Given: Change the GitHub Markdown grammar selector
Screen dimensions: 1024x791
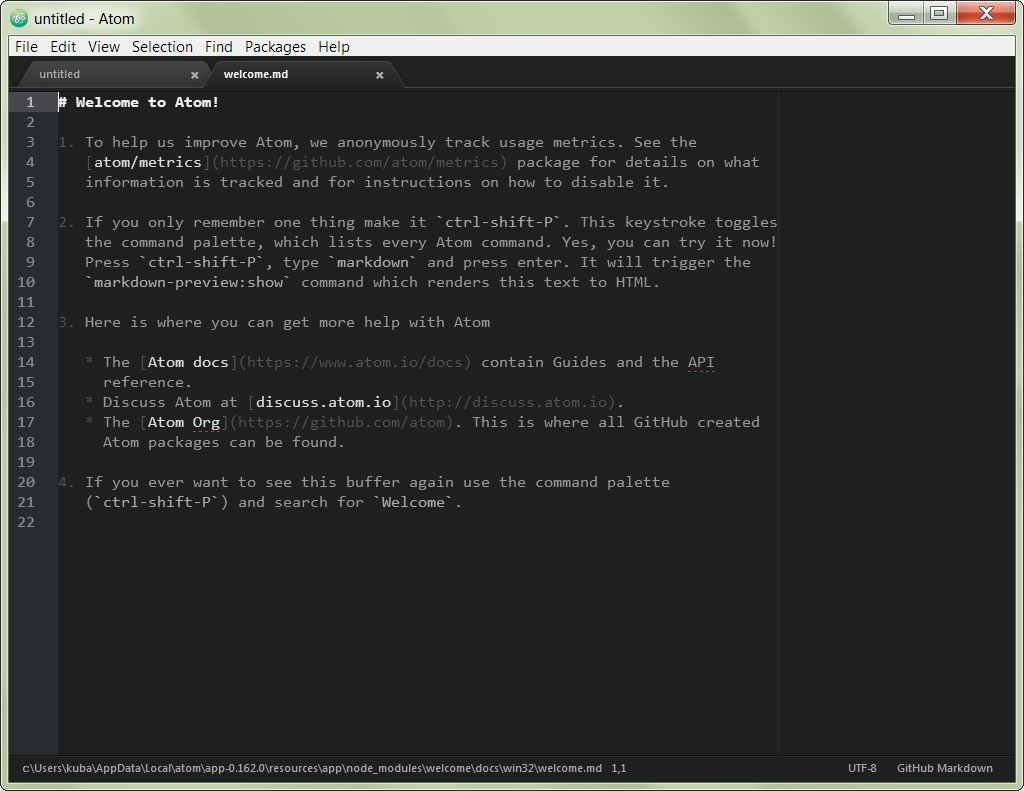Looking at the screenshot, I should (944, 768).
